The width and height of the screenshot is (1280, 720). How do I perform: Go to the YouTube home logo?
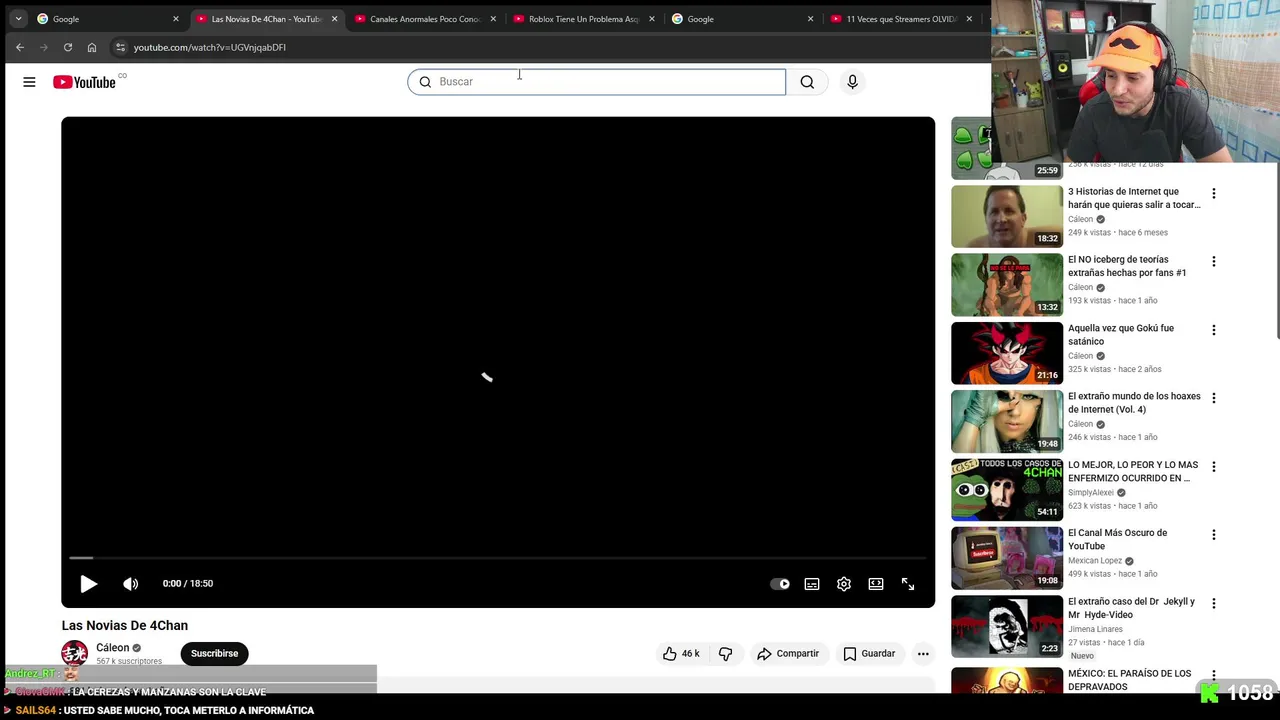85,82
